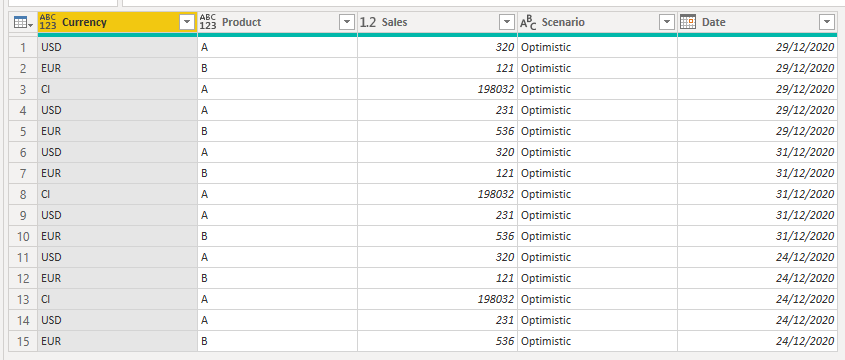Image resolution: width=845 pixels, height=360 pixels.
Task: Click Optimistic scenario cell in row 6
Action: [598, 153]
